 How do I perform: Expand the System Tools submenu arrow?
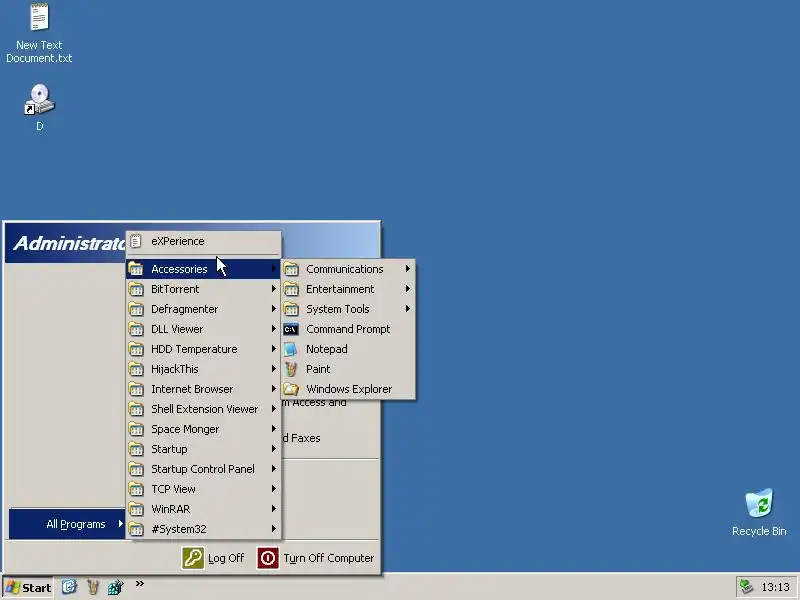click(x=408, y=308)
